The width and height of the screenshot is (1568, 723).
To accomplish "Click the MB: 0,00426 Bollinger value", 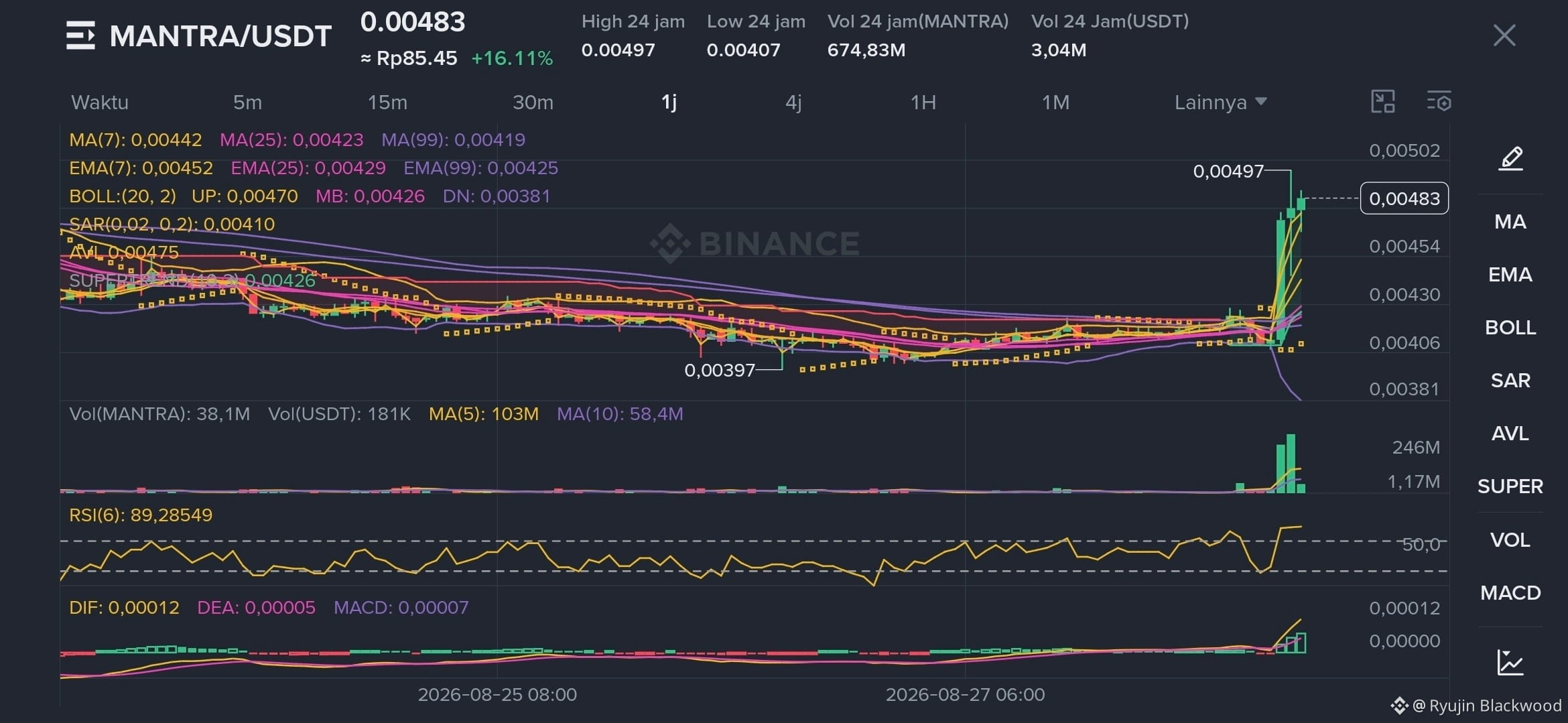I will tap(370, 196).
